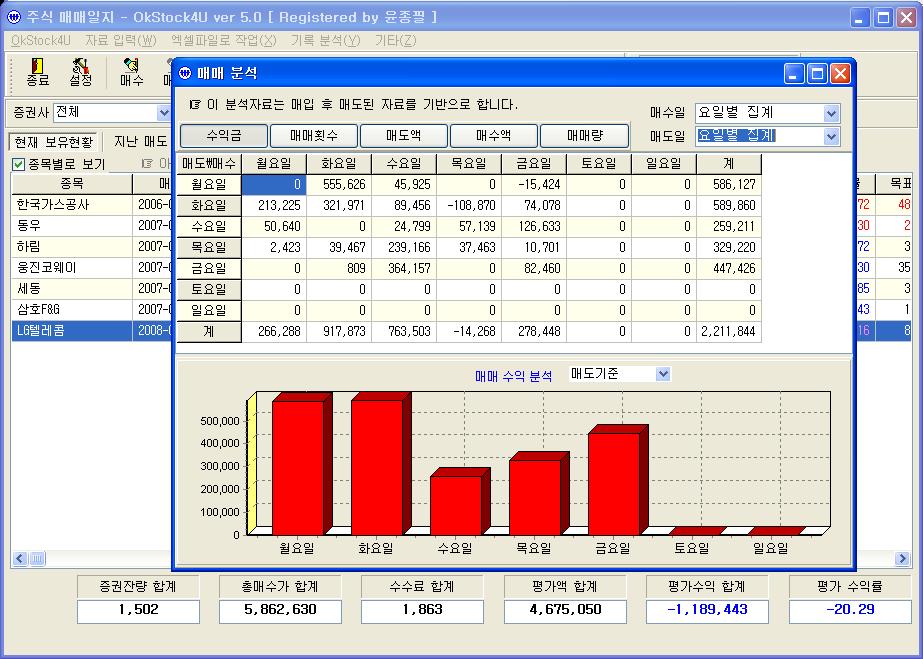The height and width of the screenshot is (659, 923).
Task: Click the 종목 column header
Action: [72, 184]
